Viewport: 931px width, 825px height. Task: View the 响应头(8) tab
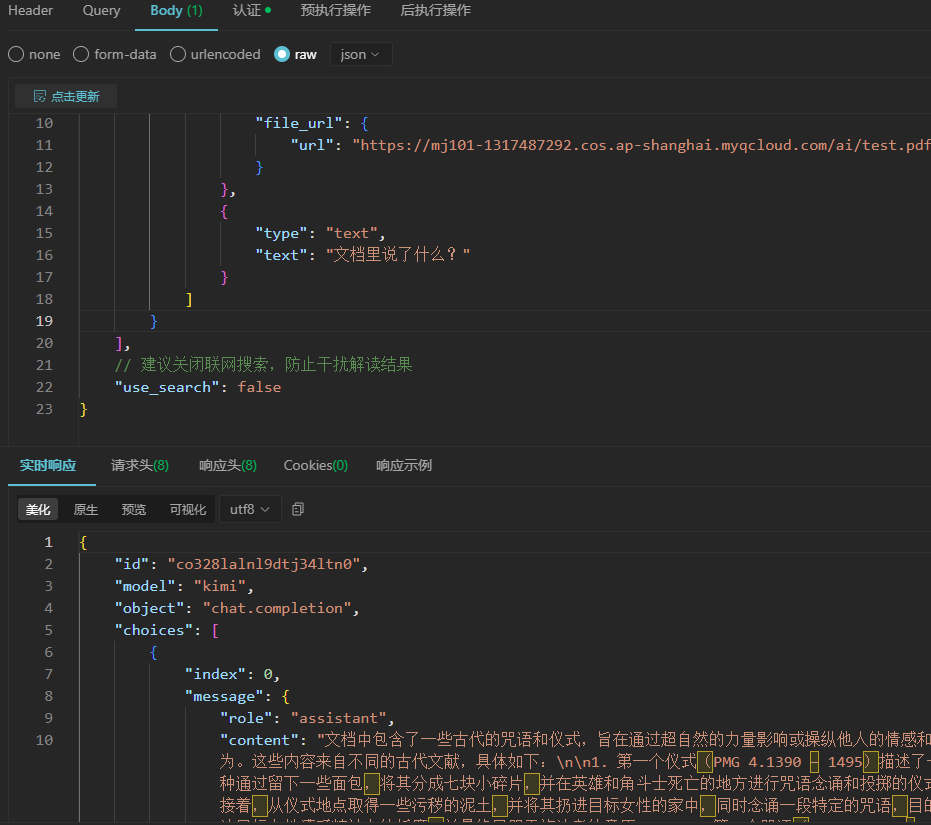(x=228, y=465)
